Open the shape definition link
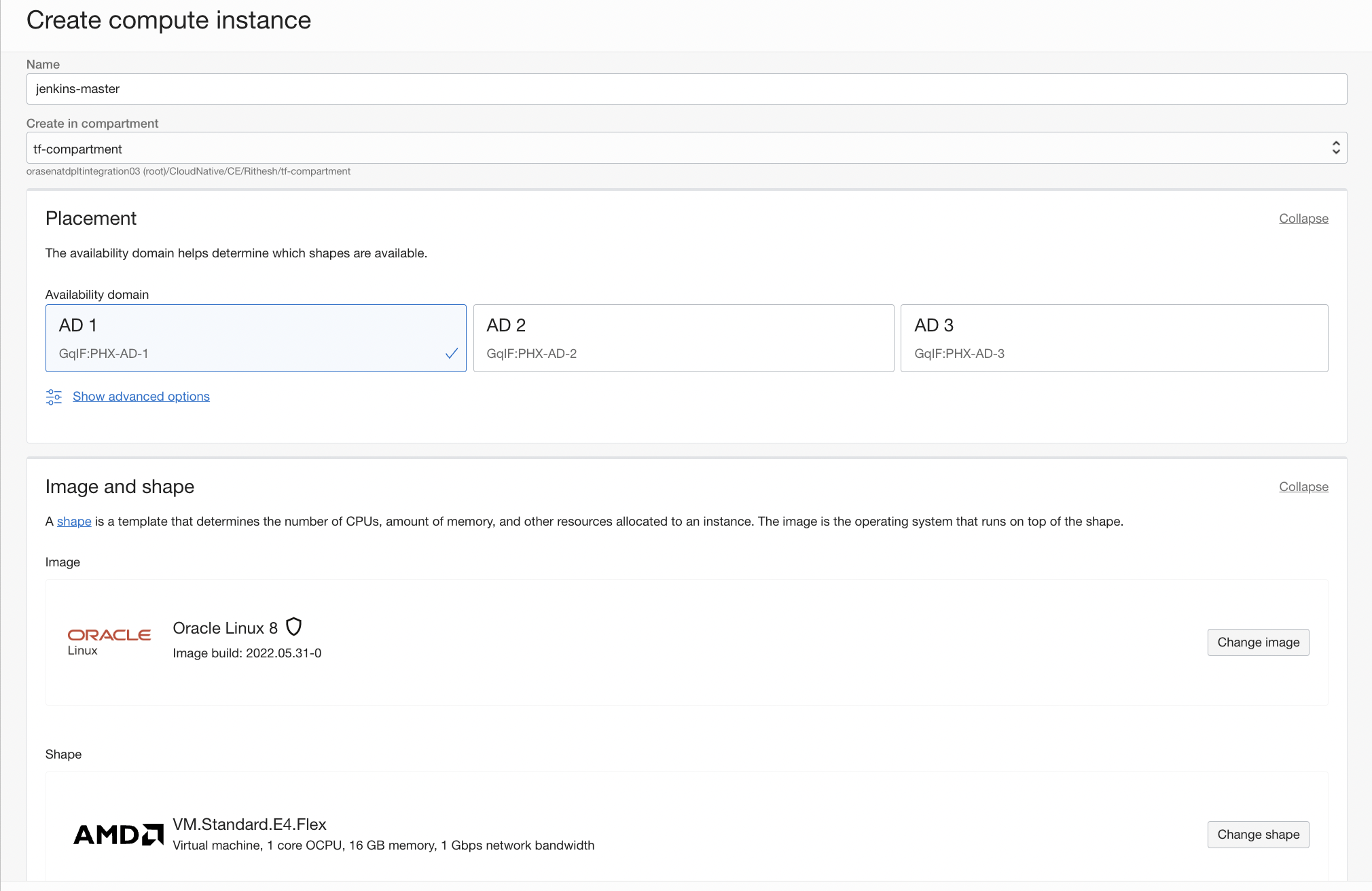 [x=73, y=522]
